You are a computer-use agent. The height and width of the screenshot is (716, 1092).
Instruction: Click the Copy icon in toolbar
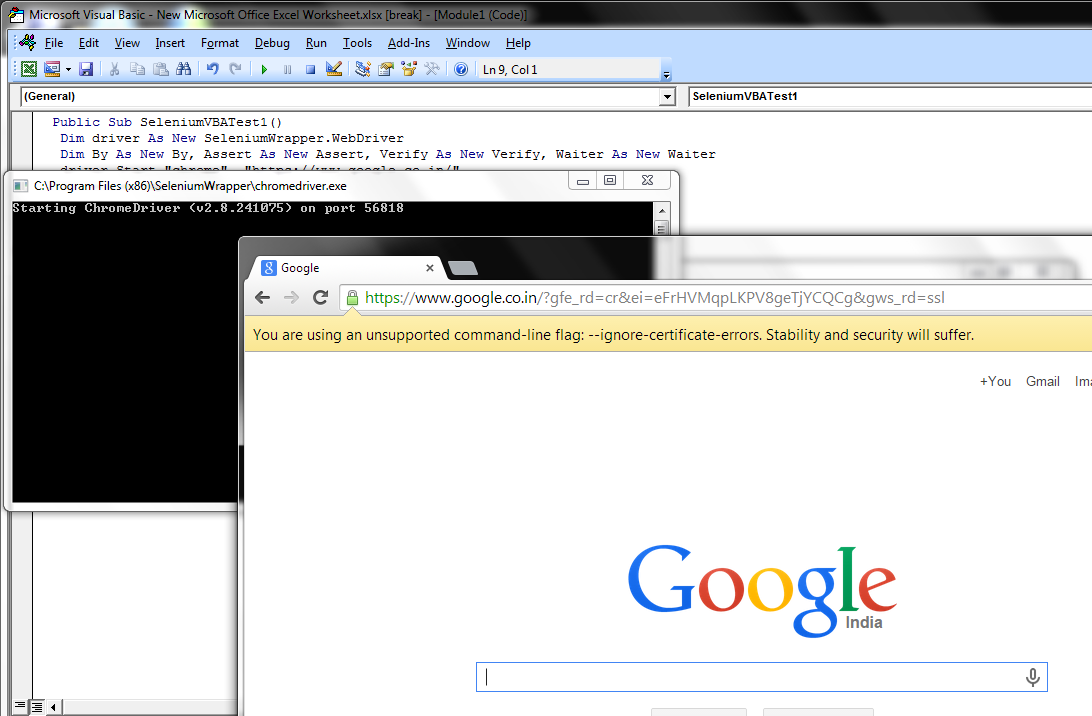click(138, 69)
